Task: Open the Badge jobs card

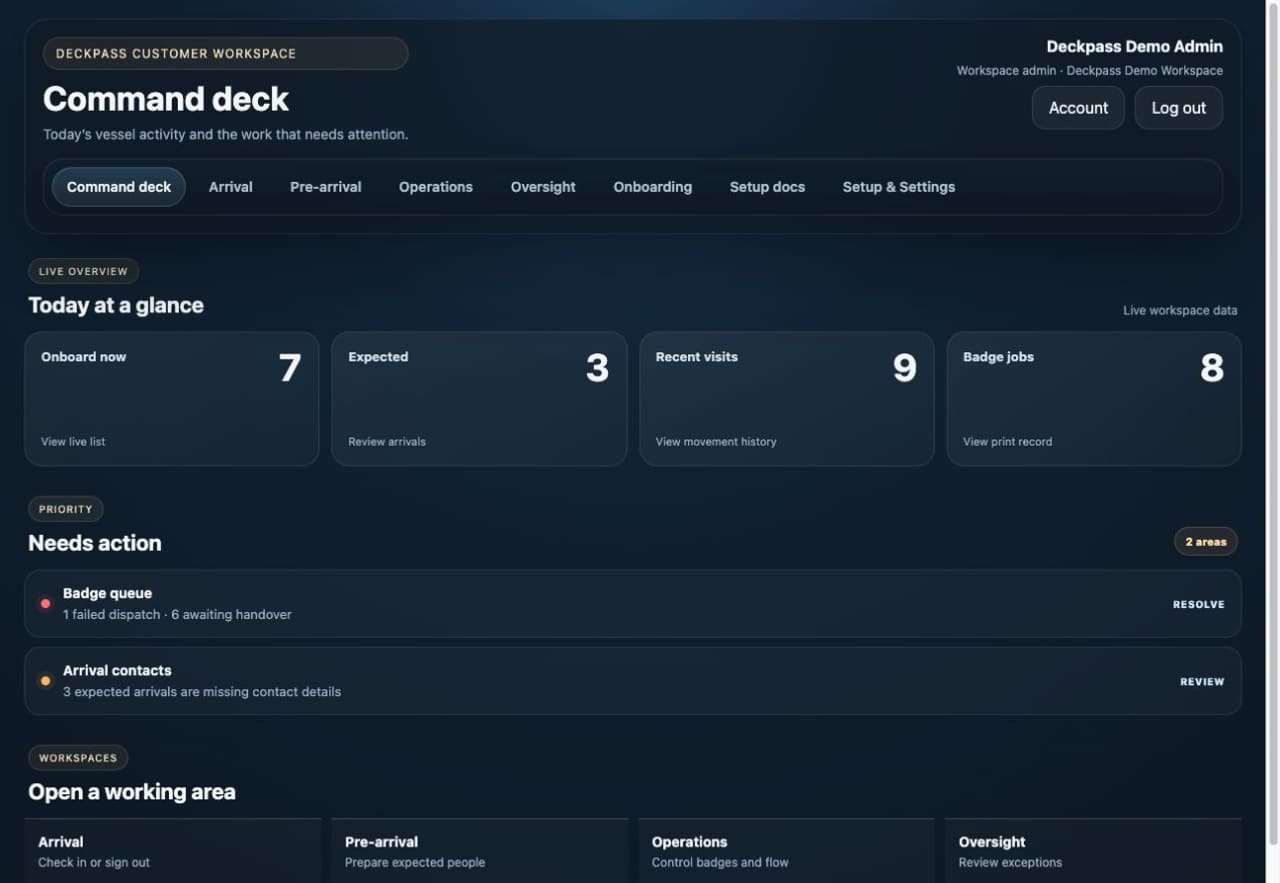Action: 1094,399
